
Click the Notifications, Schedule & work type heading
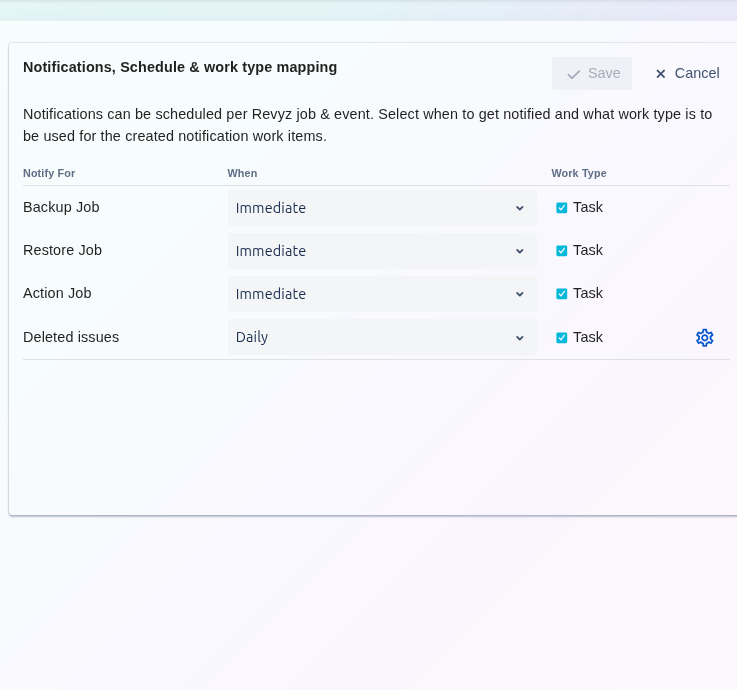point(180,67)
